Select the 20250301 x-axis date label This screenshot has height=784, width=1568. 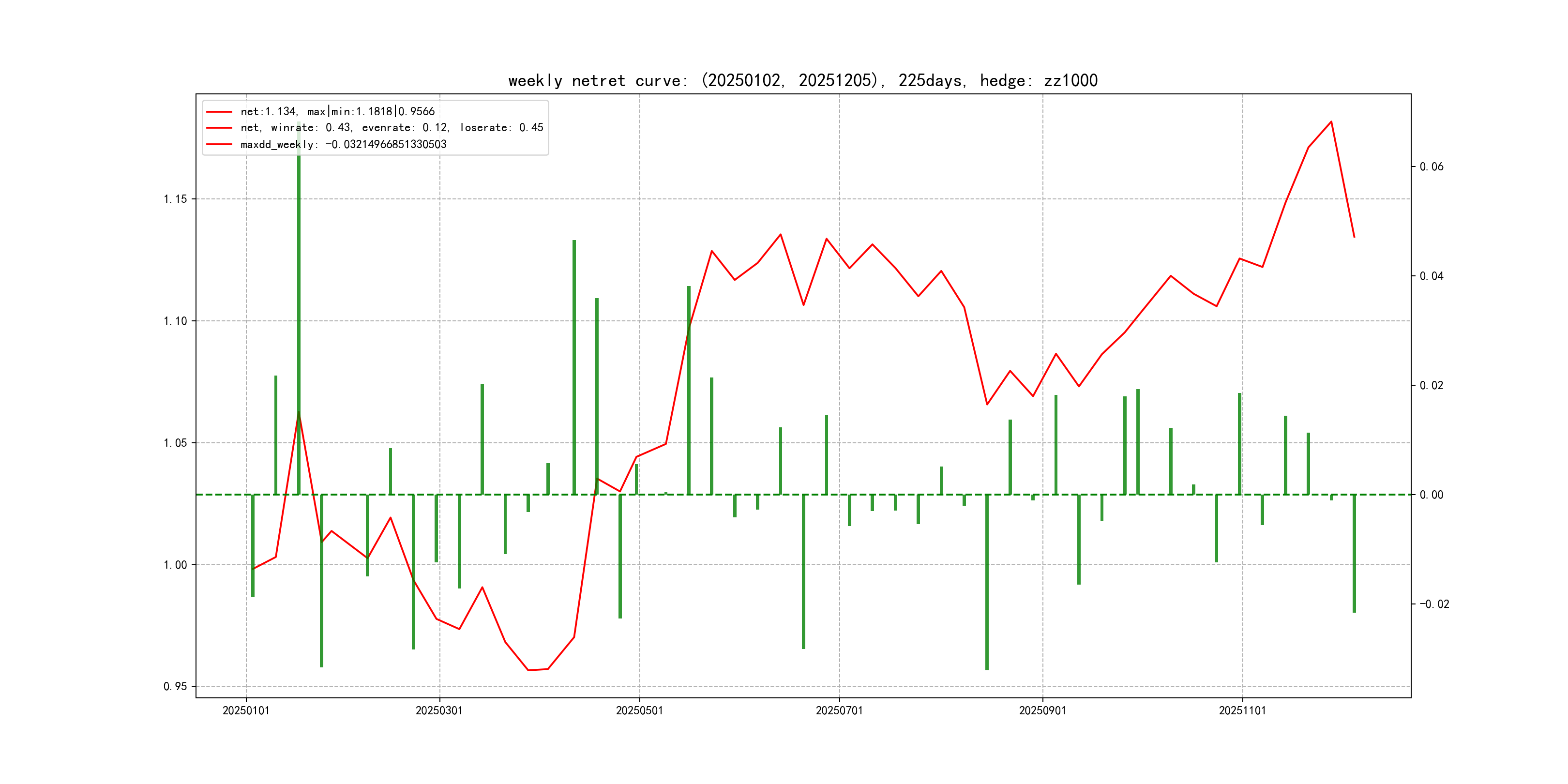coord(439,710)
